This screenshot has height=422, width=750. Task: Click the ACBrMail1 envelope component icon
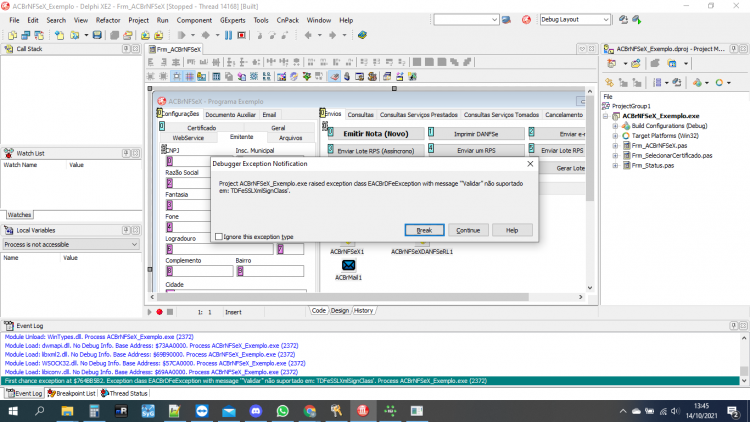tap(348, 265)
